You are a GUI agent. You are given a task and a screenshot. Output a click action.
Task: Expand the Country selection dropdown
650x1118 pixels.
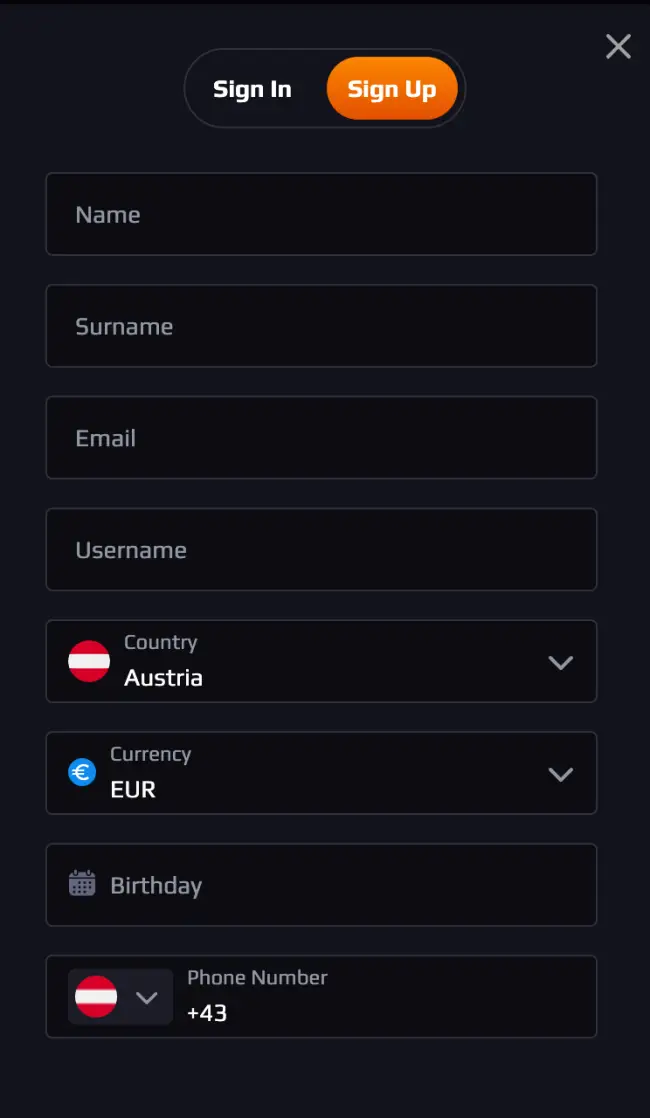pos(561,661)
